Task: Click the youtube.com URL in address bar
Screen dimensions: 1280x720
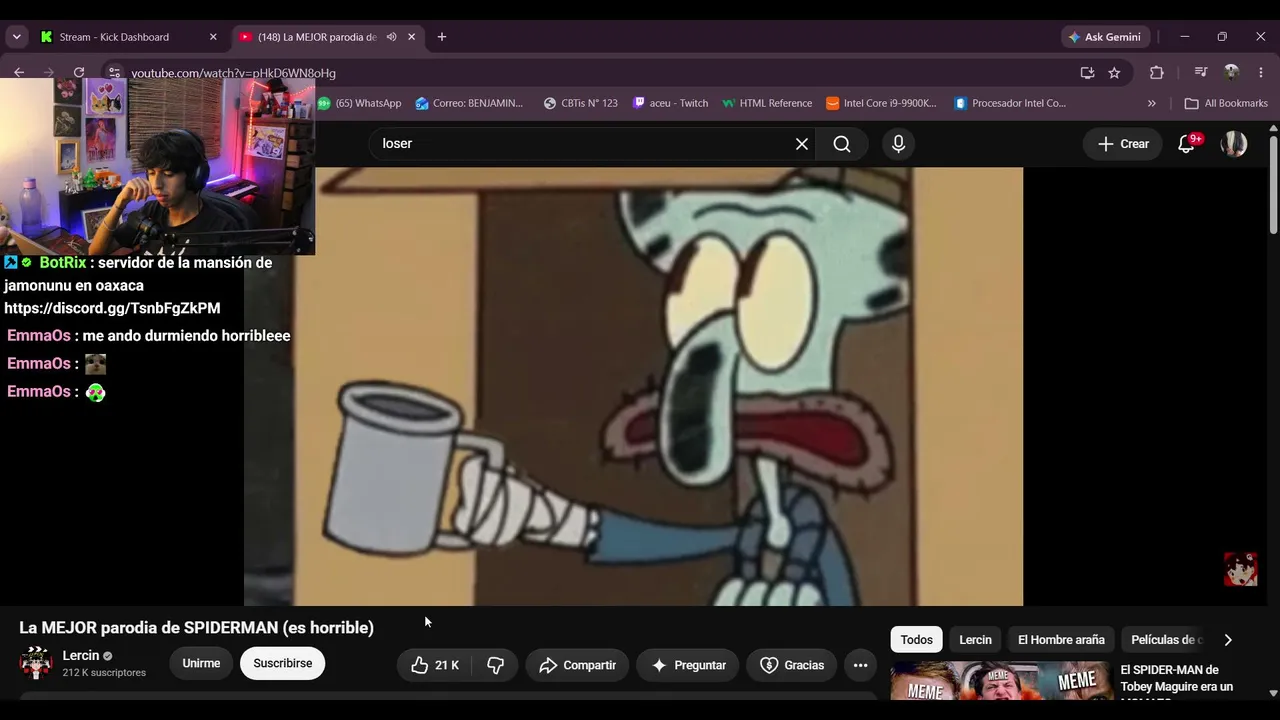Action: [233, 73]
